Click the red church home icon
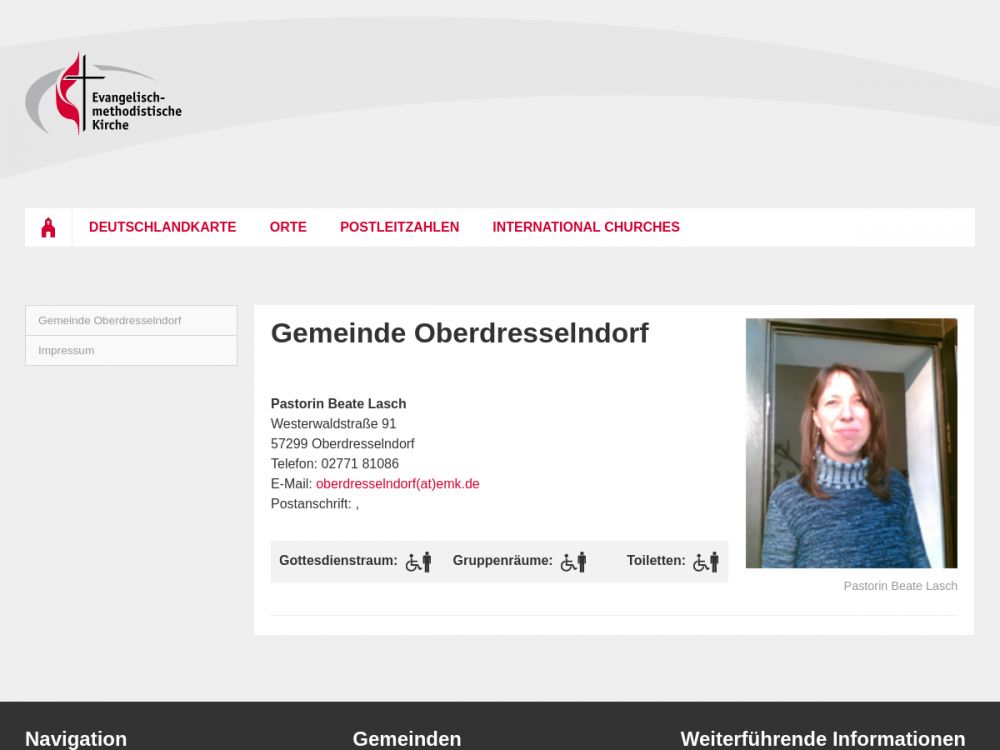This screenshot has height=750, width=1000. pos(48,227)
